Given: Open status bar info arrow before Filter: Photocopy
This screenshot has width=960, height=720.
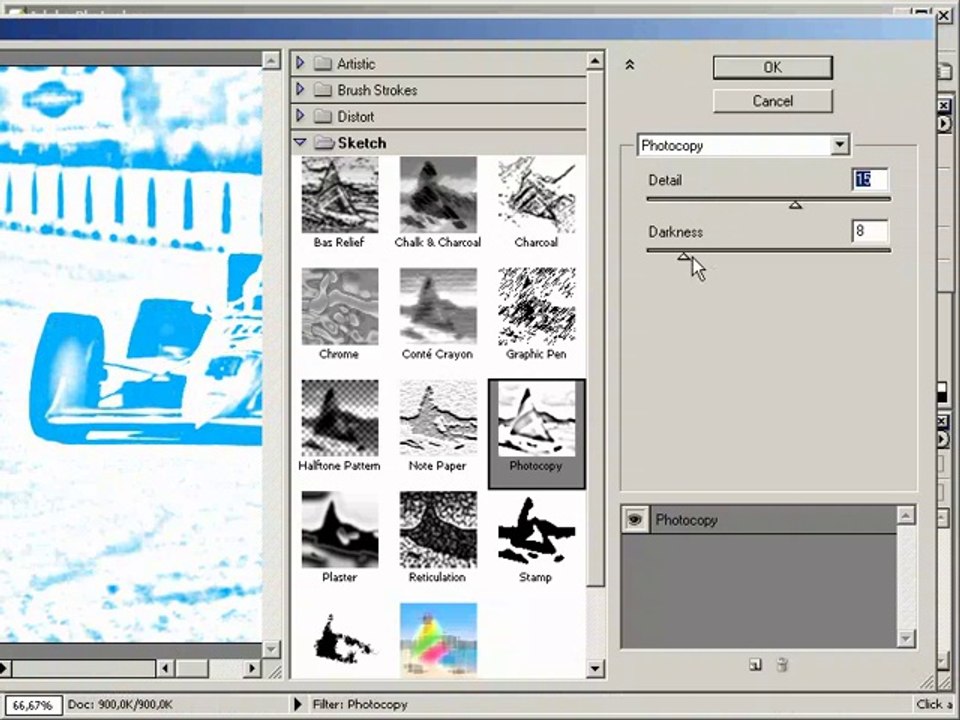Looking at the screenshot, I should (x=298, y=704).
